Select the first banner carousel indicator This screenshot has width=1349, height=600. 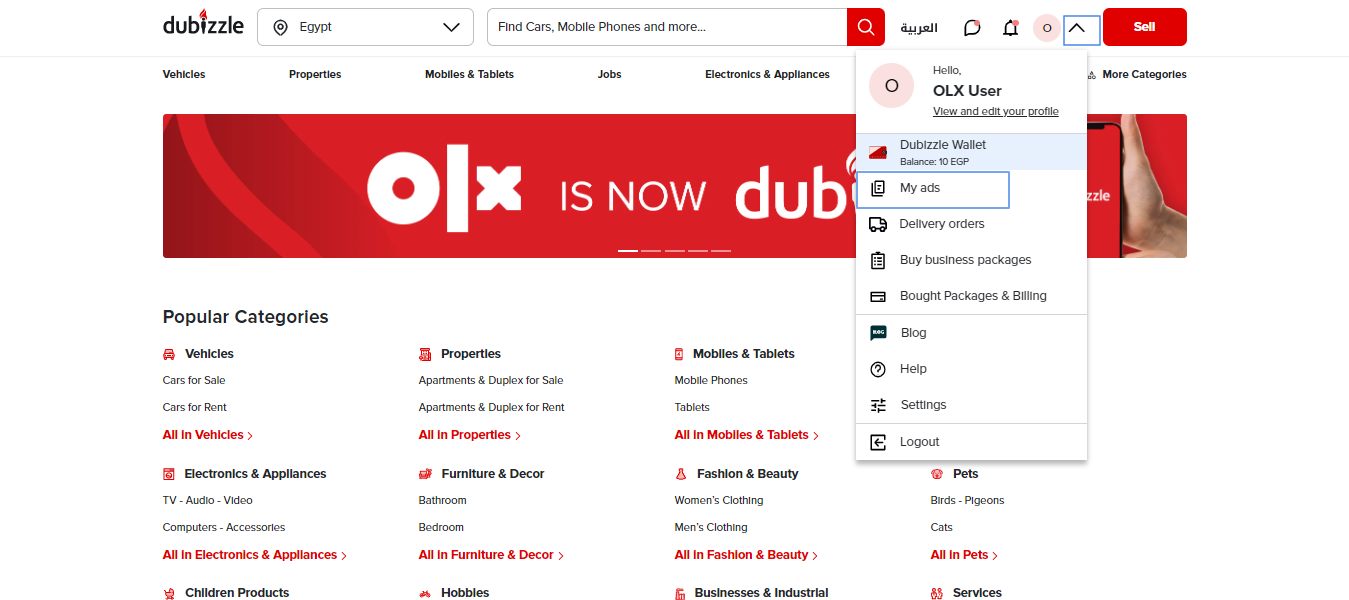click(627, 250)
